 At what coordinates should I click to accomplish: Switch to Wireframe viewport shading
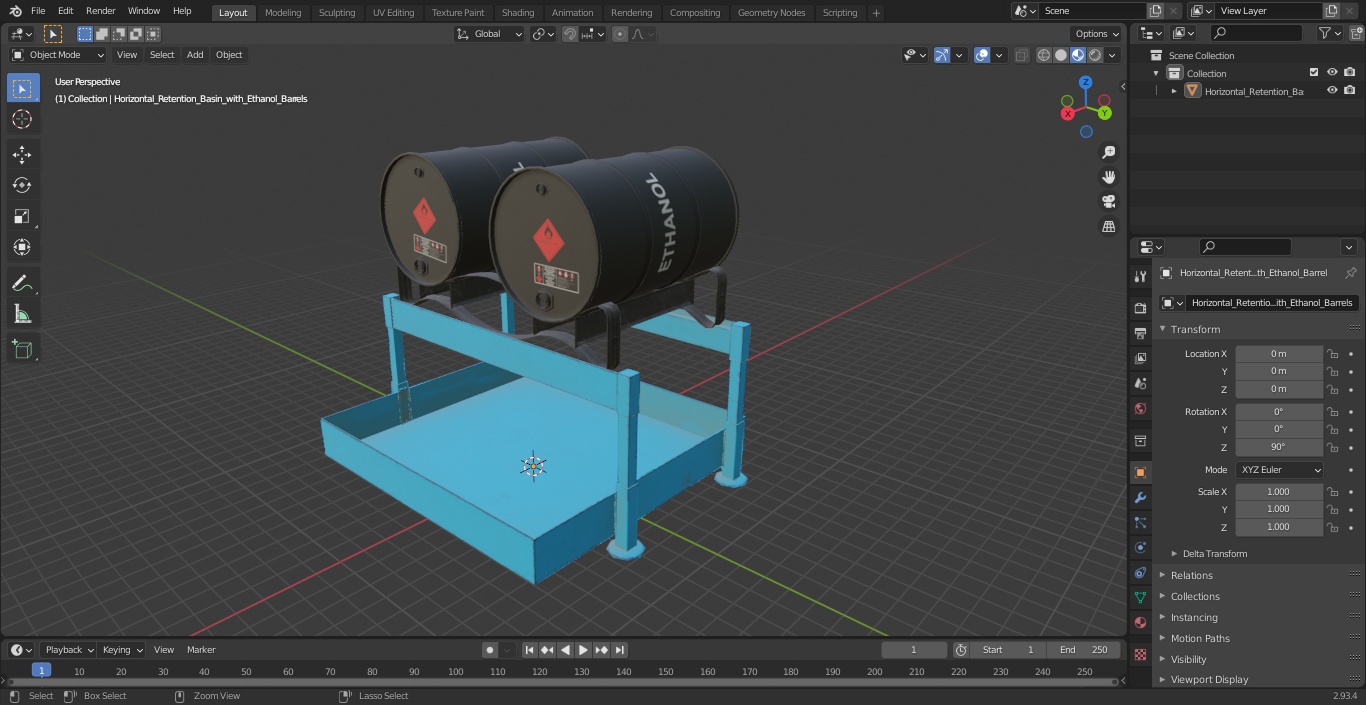(x=1044, y=55)
